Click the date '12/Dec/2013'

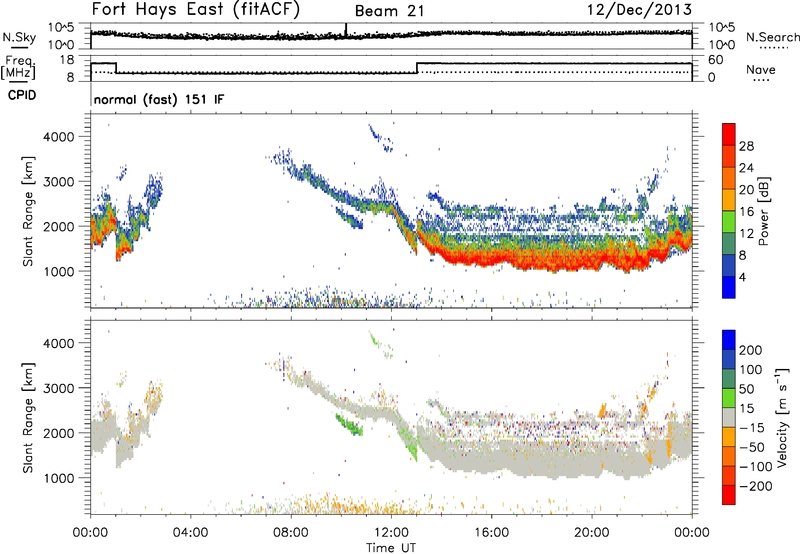640,10
